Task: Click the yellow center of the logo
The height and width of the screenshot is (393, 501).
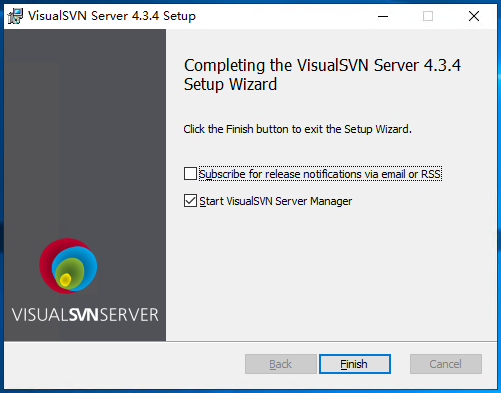Action: coord(65,280)
